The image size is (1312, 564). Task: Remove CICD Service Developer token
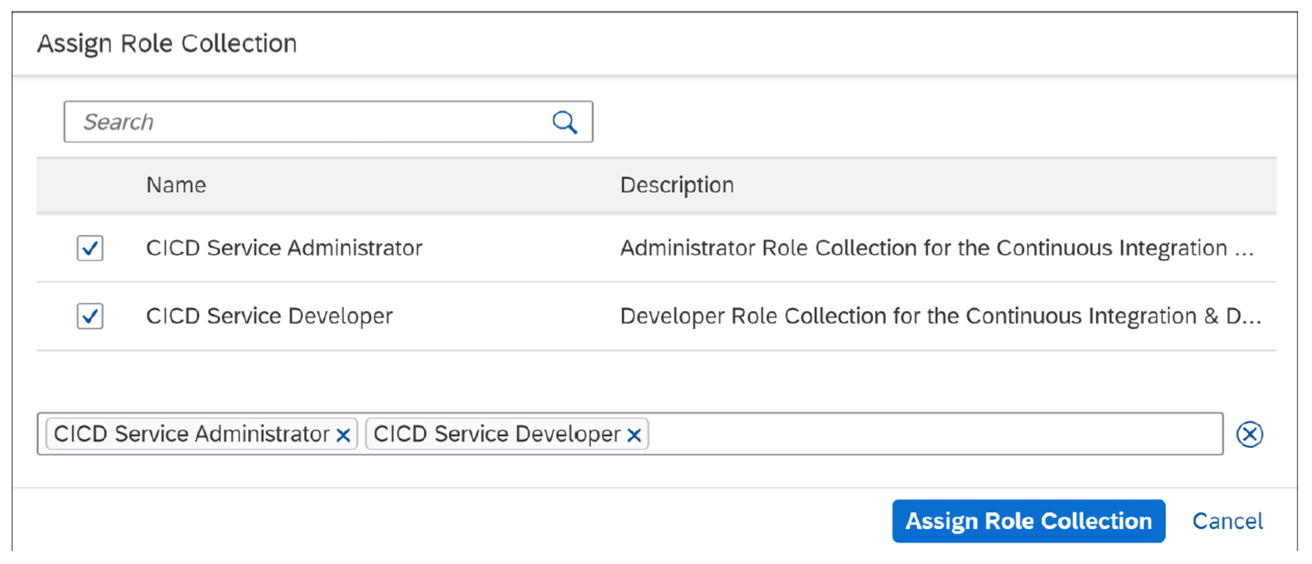tap(634, 435)
